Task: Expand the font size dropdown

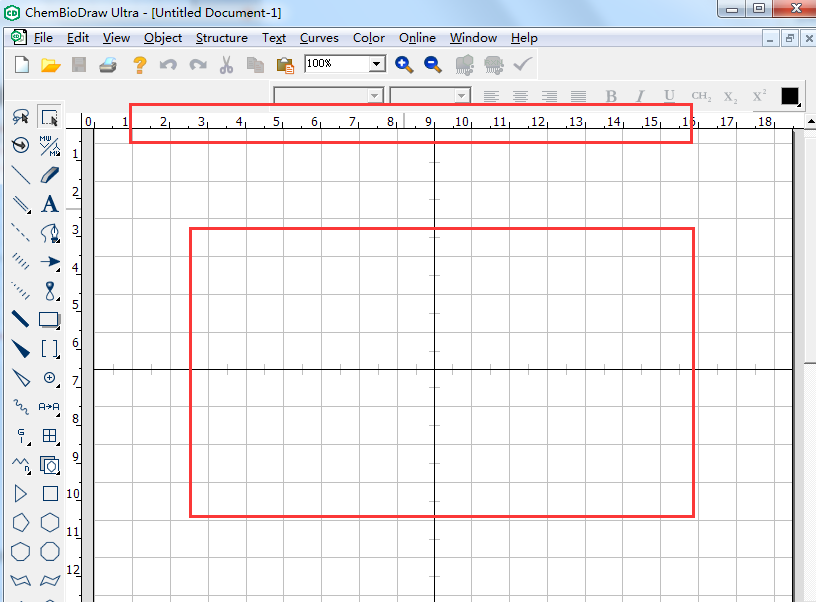Action: 461,96
